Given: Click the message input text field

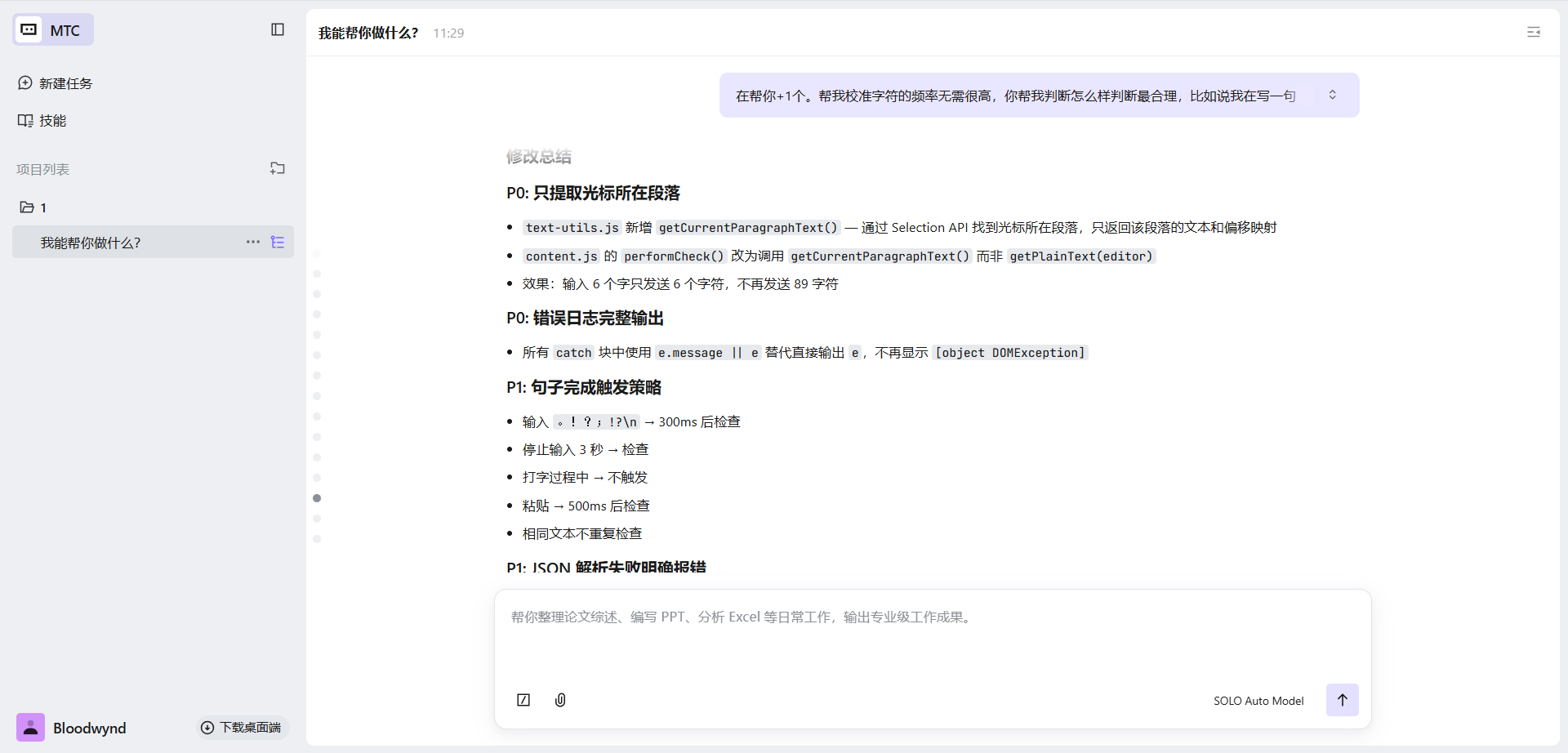Looking at the screenshot, I should 931,637.
